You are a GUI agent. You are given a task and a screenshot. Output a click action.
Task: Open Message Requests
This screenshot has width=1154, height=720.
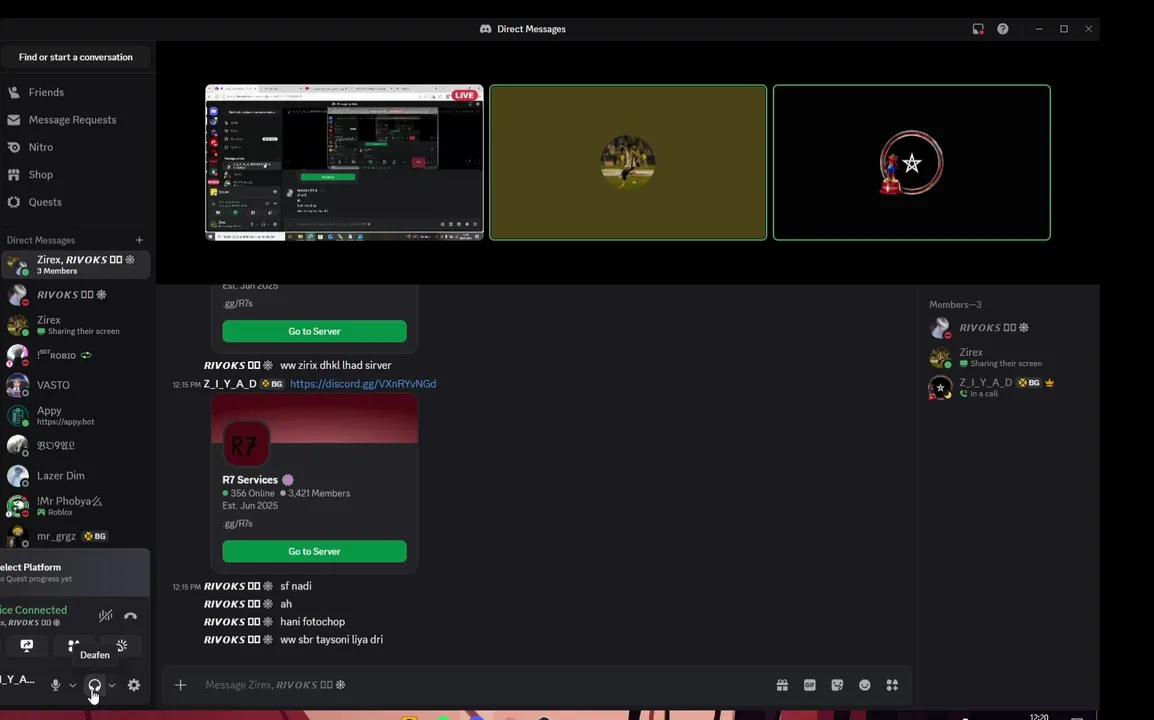76,119
